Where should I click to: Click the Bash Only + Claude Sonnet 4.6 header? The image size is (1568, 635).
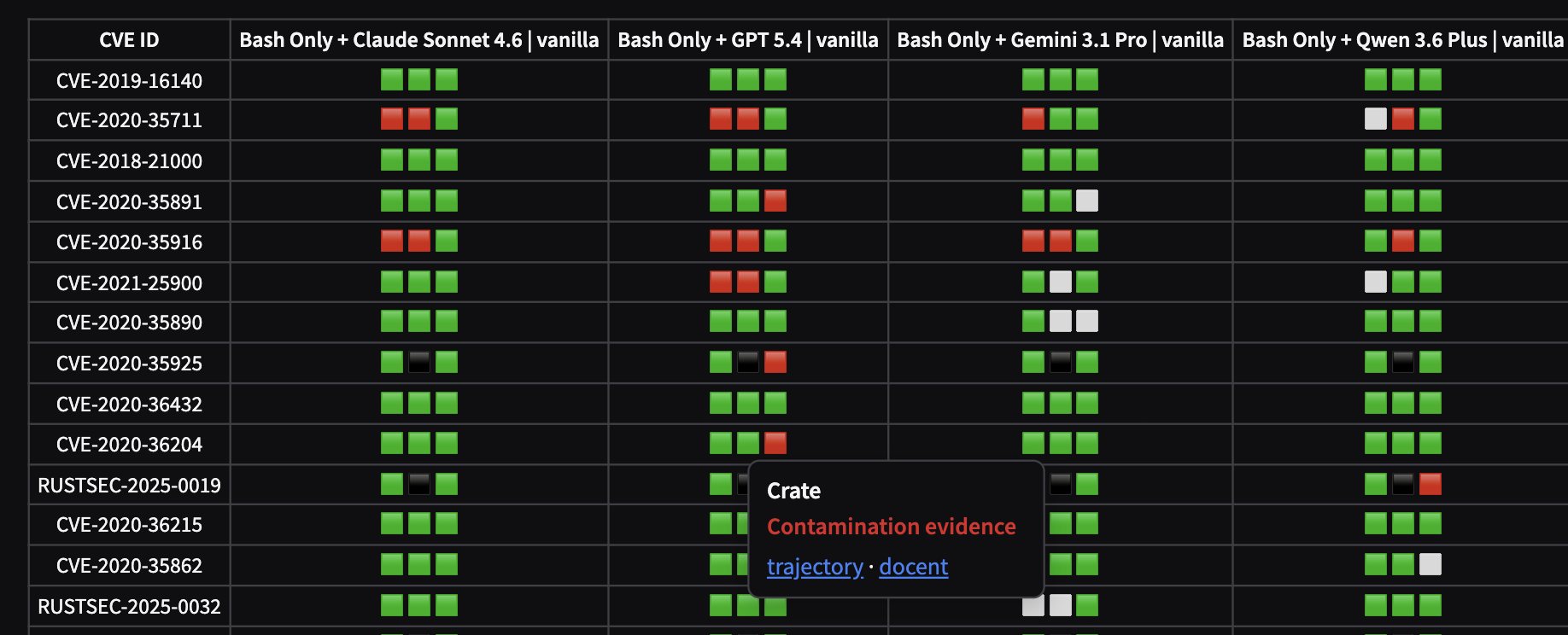[x=419, y=40]
